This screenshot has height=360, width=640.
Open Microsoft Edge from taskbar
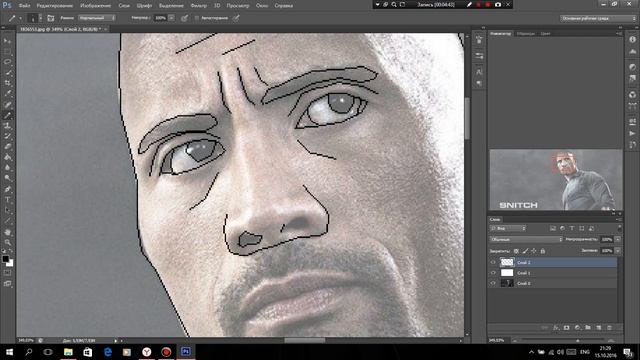tap(107, 352)
